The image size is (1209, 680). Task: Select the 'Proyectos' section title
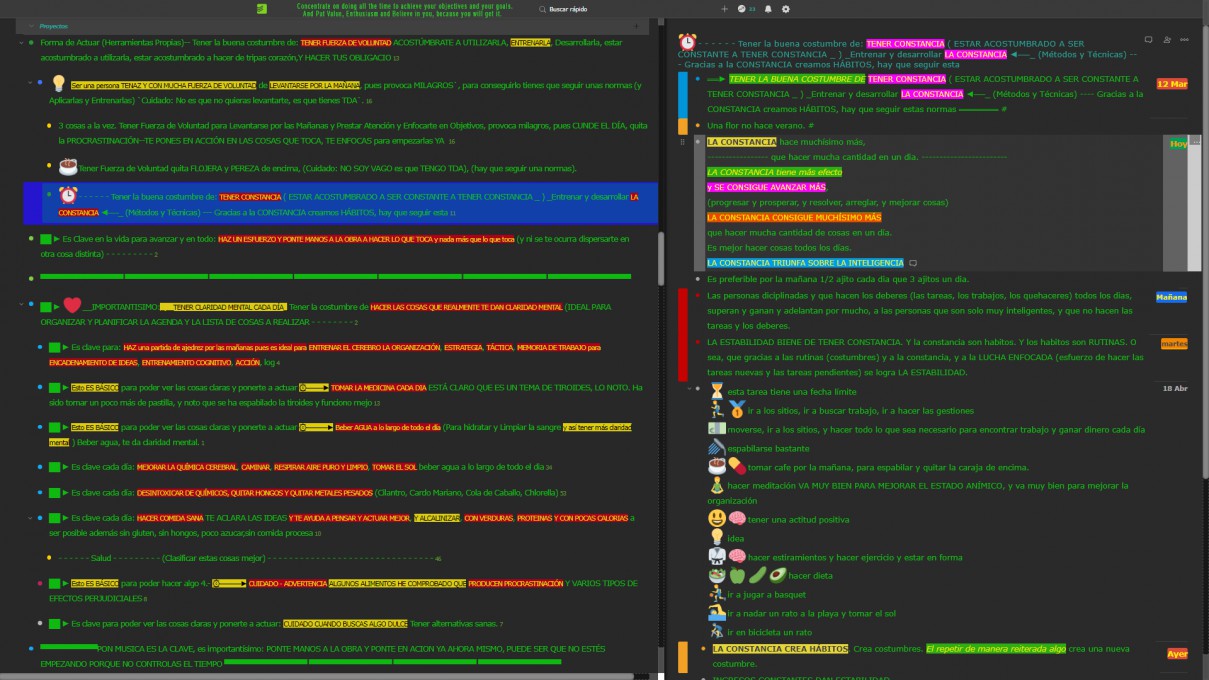[54, 26]
